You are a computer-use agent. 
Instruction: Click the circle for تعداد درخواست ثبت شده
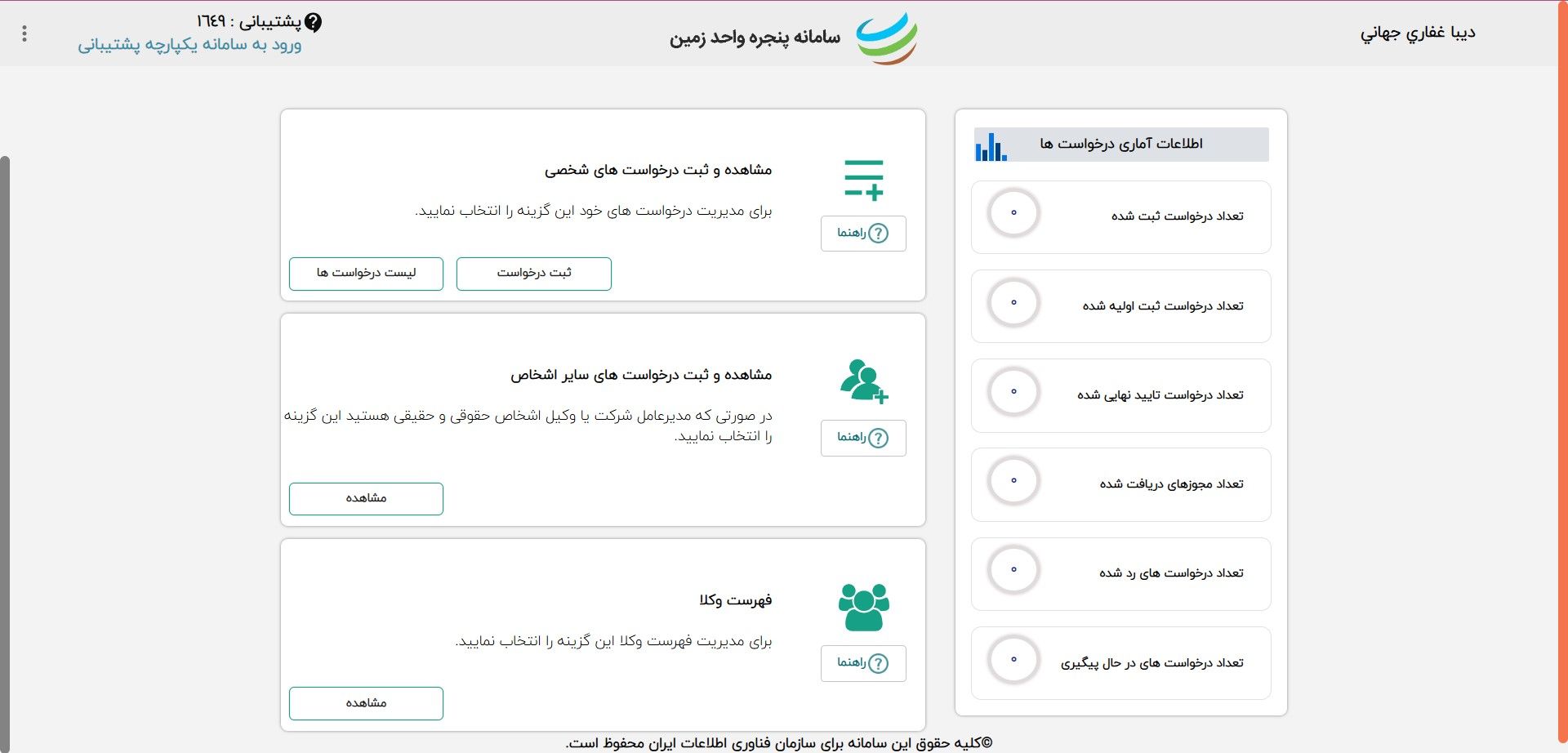(1014, 213)
